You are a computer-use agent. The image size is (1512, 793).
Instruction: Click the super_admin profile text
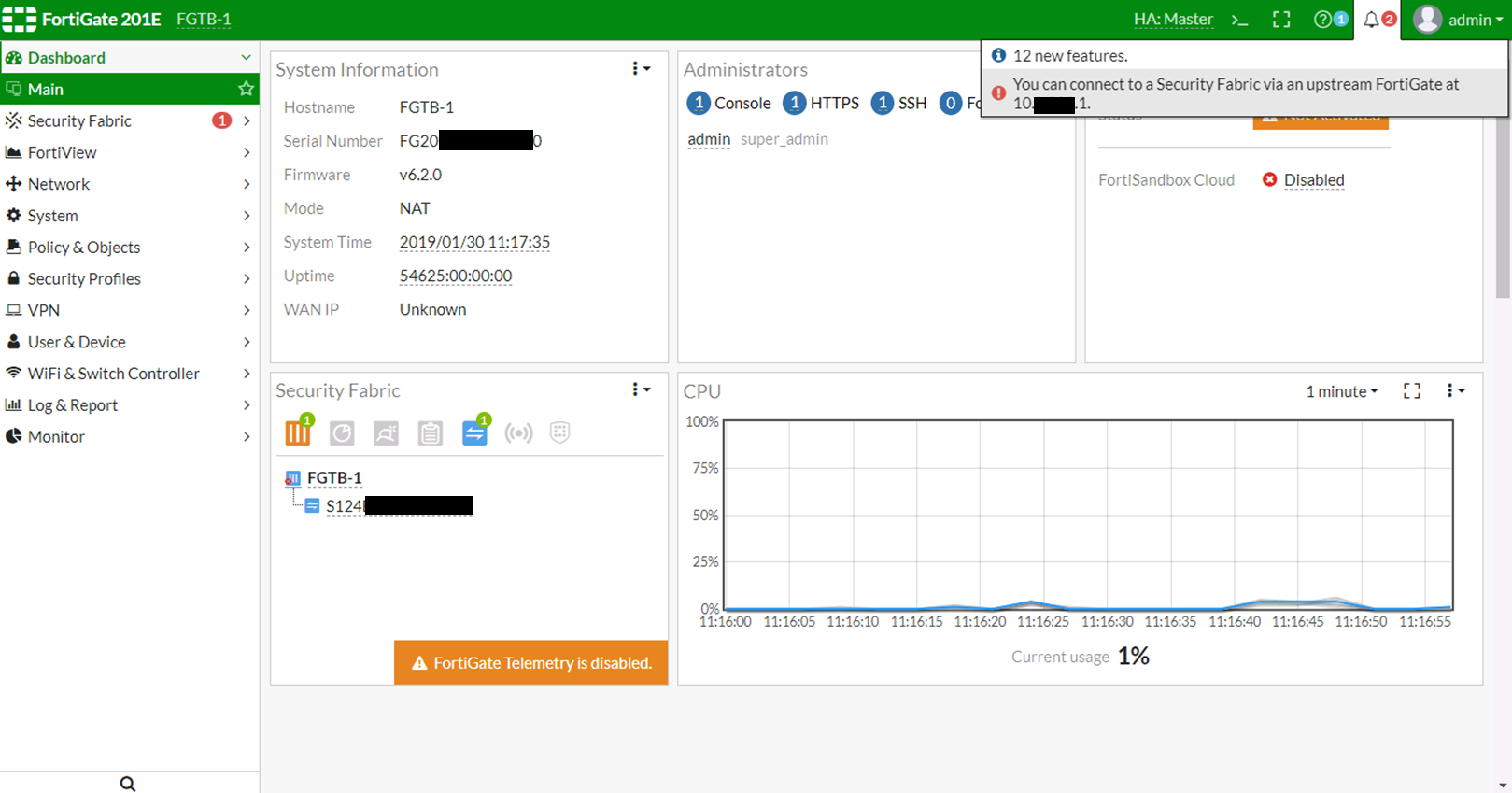pos(784,139)
